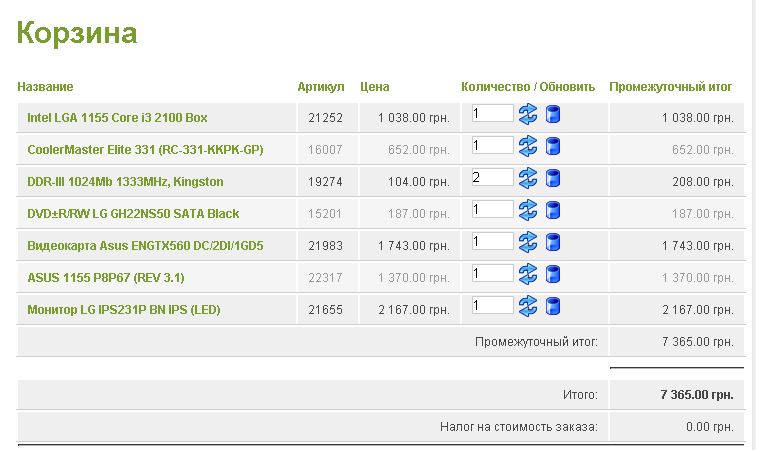Select article number 21252

[325, 117]
